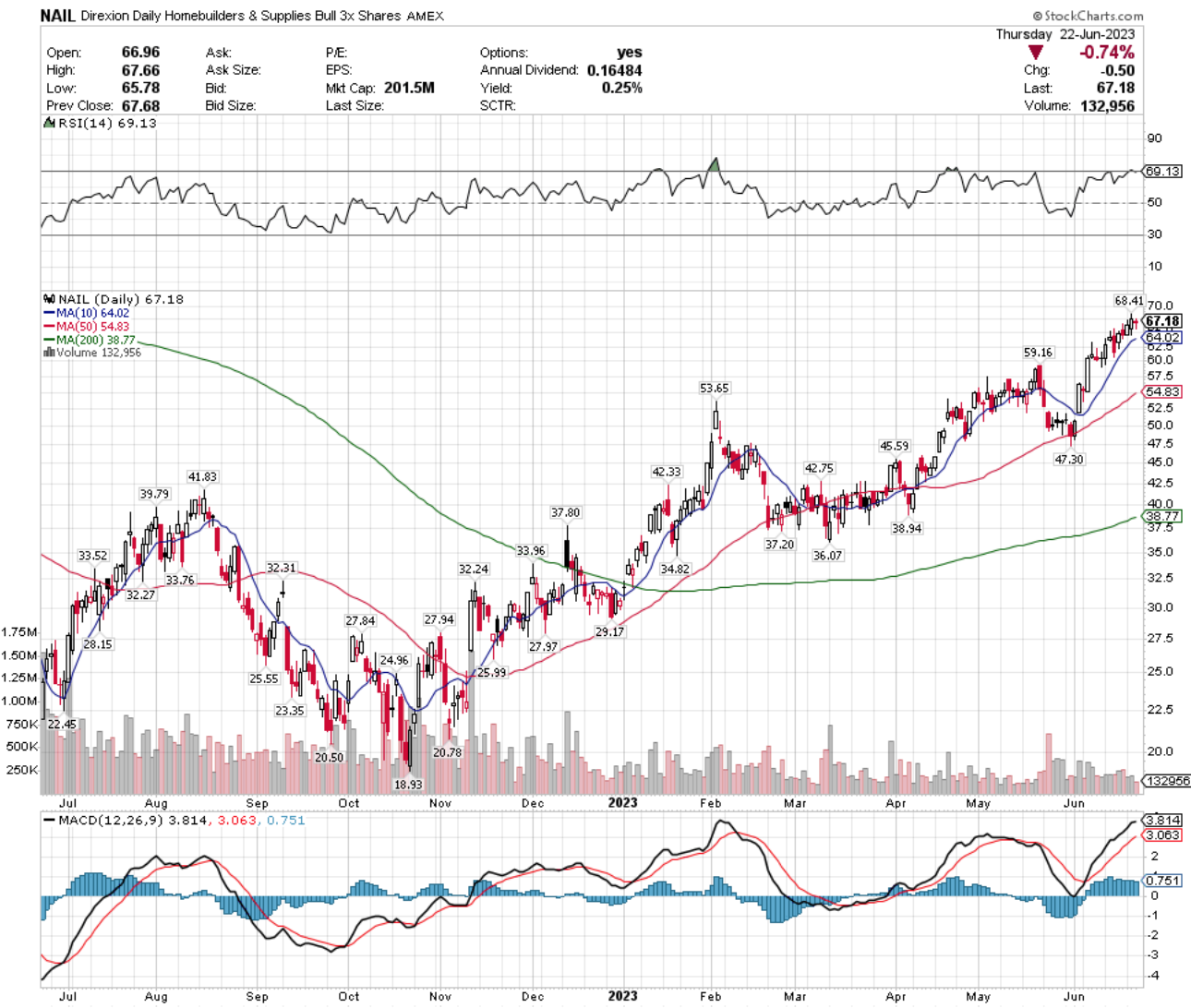Click the MA(10) 64.02 legend text
The image size is (1191, 1008).
92,313
